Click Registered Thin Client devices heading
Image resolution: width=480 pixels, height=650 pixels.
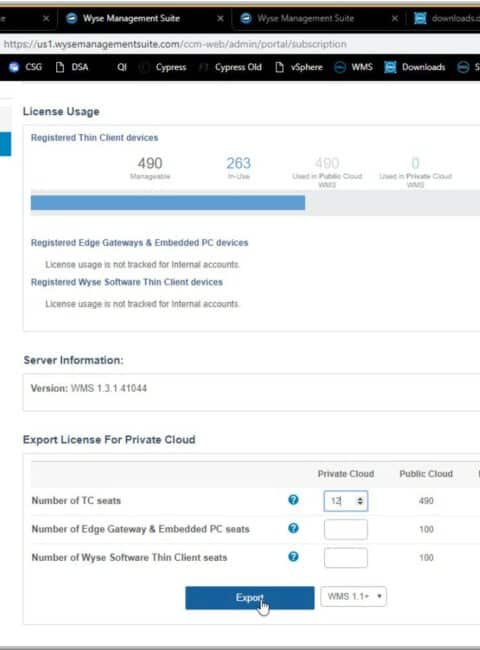95,138
